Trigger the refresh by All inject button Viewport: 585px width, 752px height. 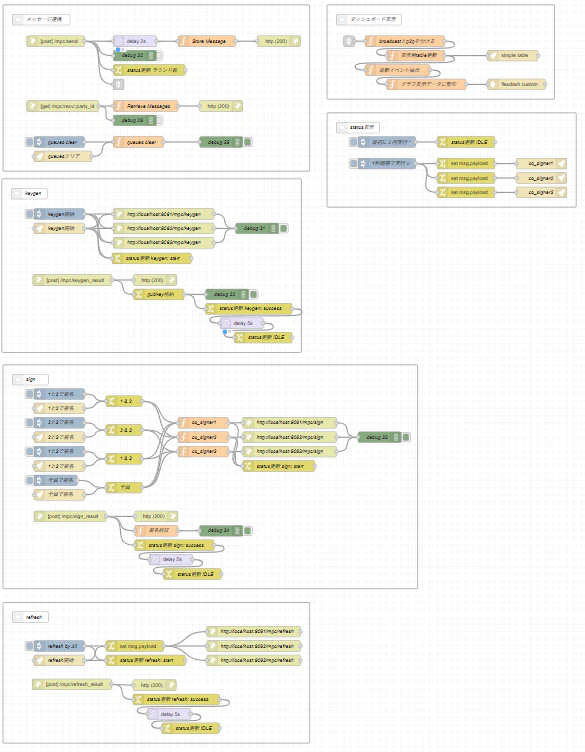click(x=29, y=646)
